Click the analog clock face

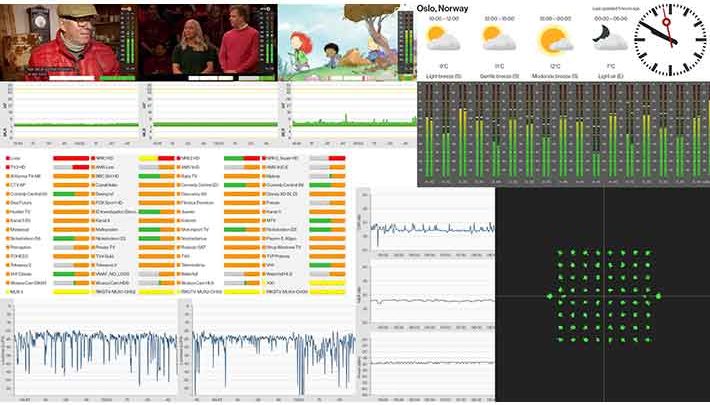point(671,38)
